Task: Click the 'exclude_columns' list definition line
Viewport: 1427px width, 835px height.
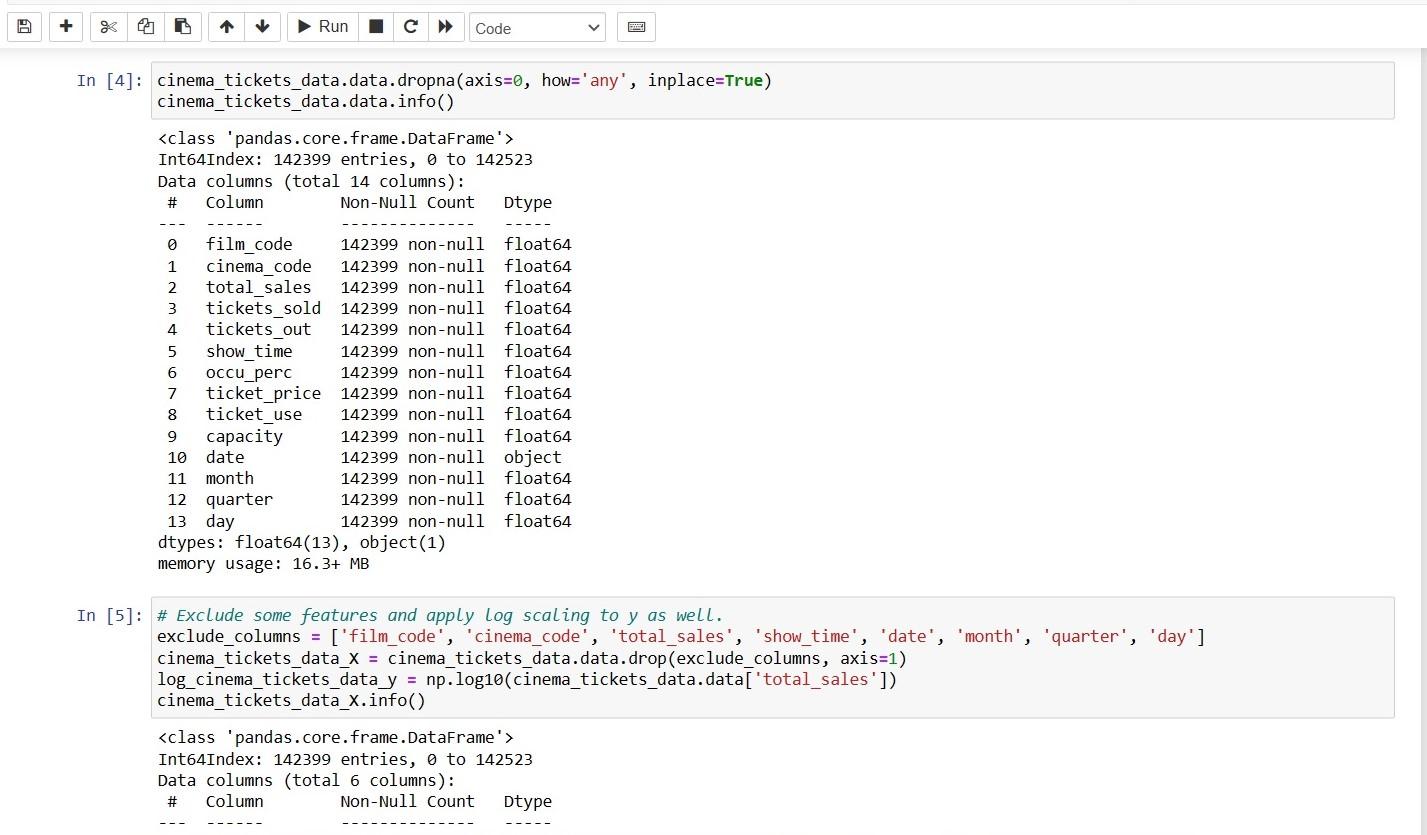Action: pos(681,636)
